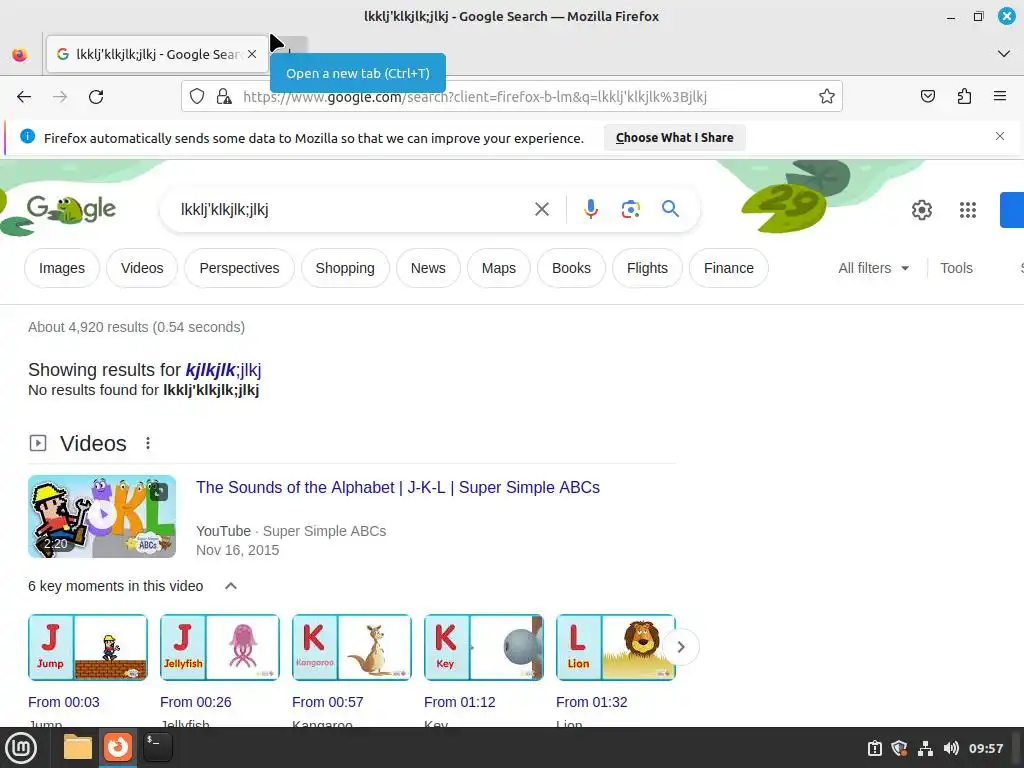Switch to Shopping results
The height and width of the screenshot is (768, 1024).
coord(345,268)
